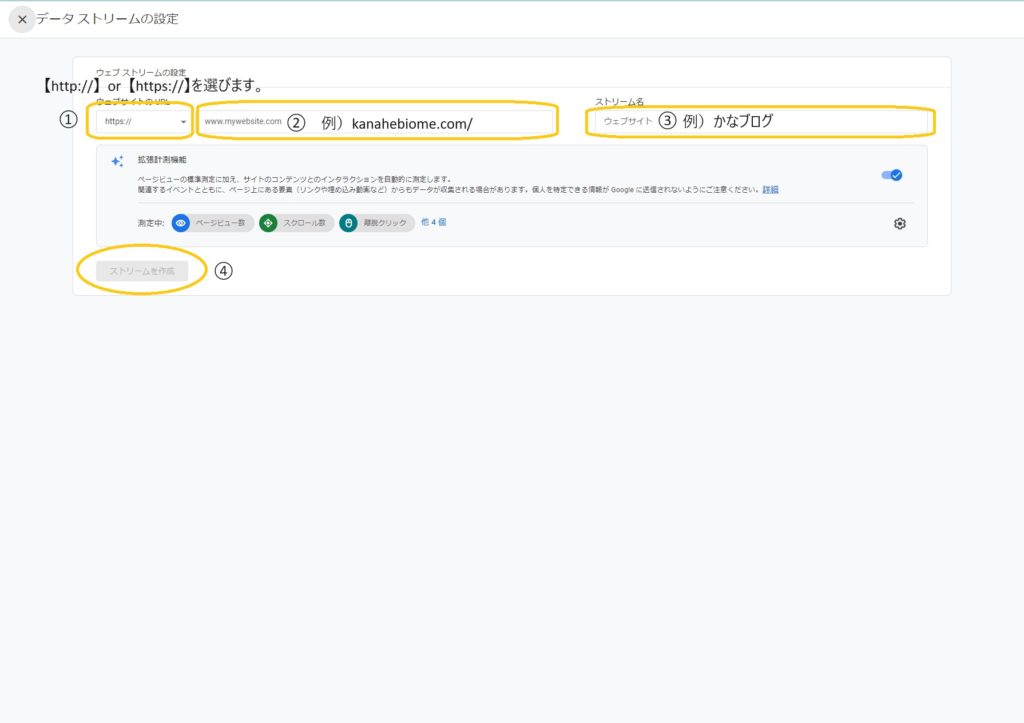Open the https:// protocol dropdown
1024x723 pixels.
(144, 122)
